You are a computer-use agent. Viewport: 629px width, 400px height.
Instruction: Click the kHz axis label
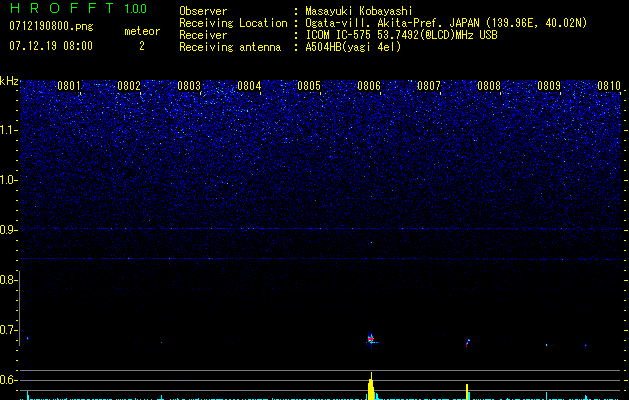tap(9, 81)
